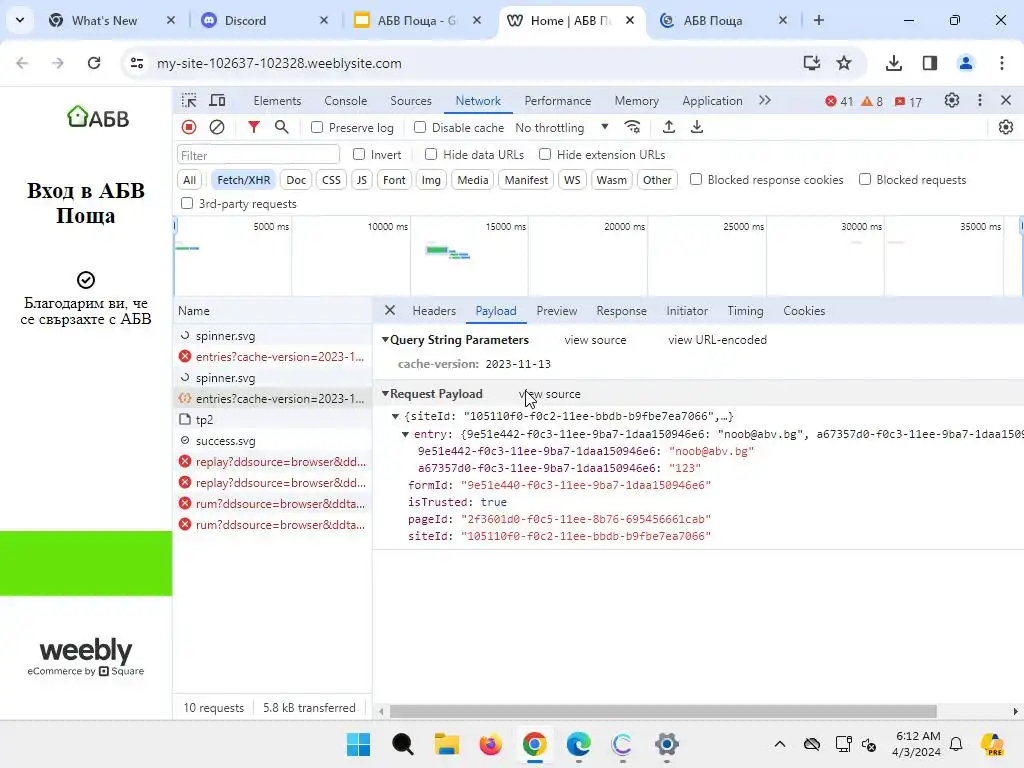Screen dimensions: 1024x768
Task: Click view URL-encoded link
Action: [x=717, y=340]
